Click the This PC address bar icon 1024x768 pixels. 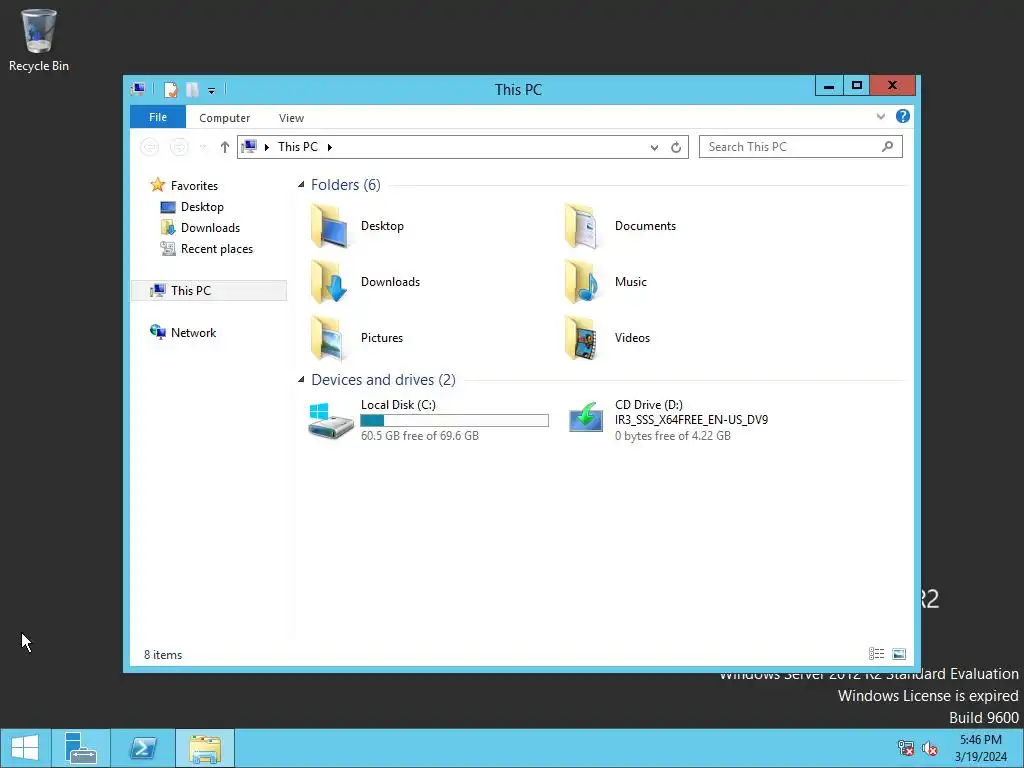[x=249, y=147]
